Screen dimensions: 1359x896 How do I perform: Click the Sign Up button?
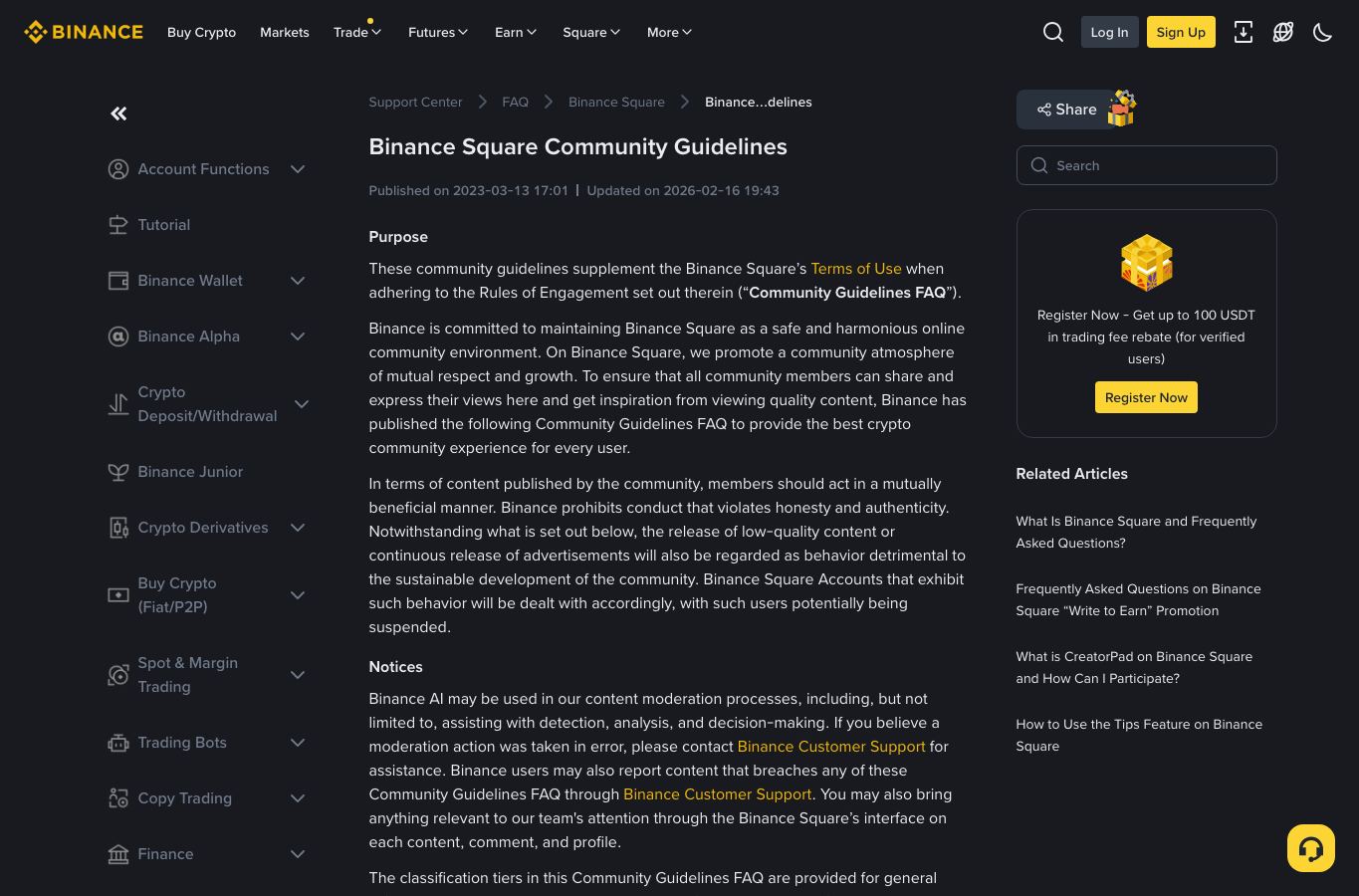(x=1181, y=32)
